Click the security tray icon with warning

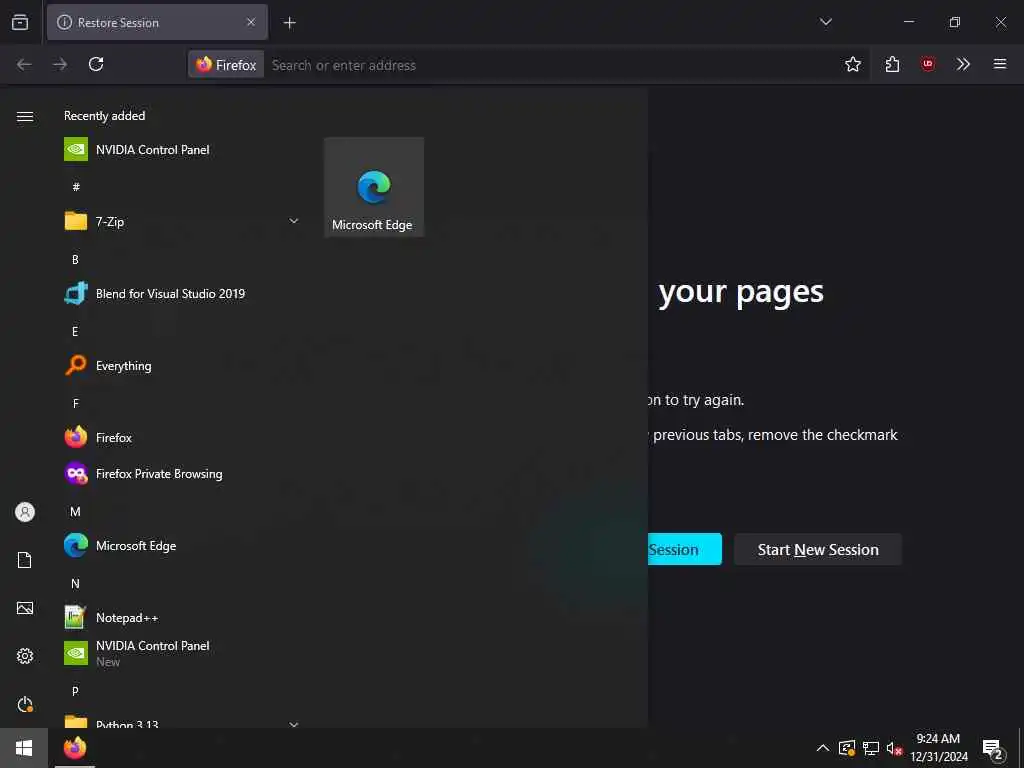click(x=847, y=748)
